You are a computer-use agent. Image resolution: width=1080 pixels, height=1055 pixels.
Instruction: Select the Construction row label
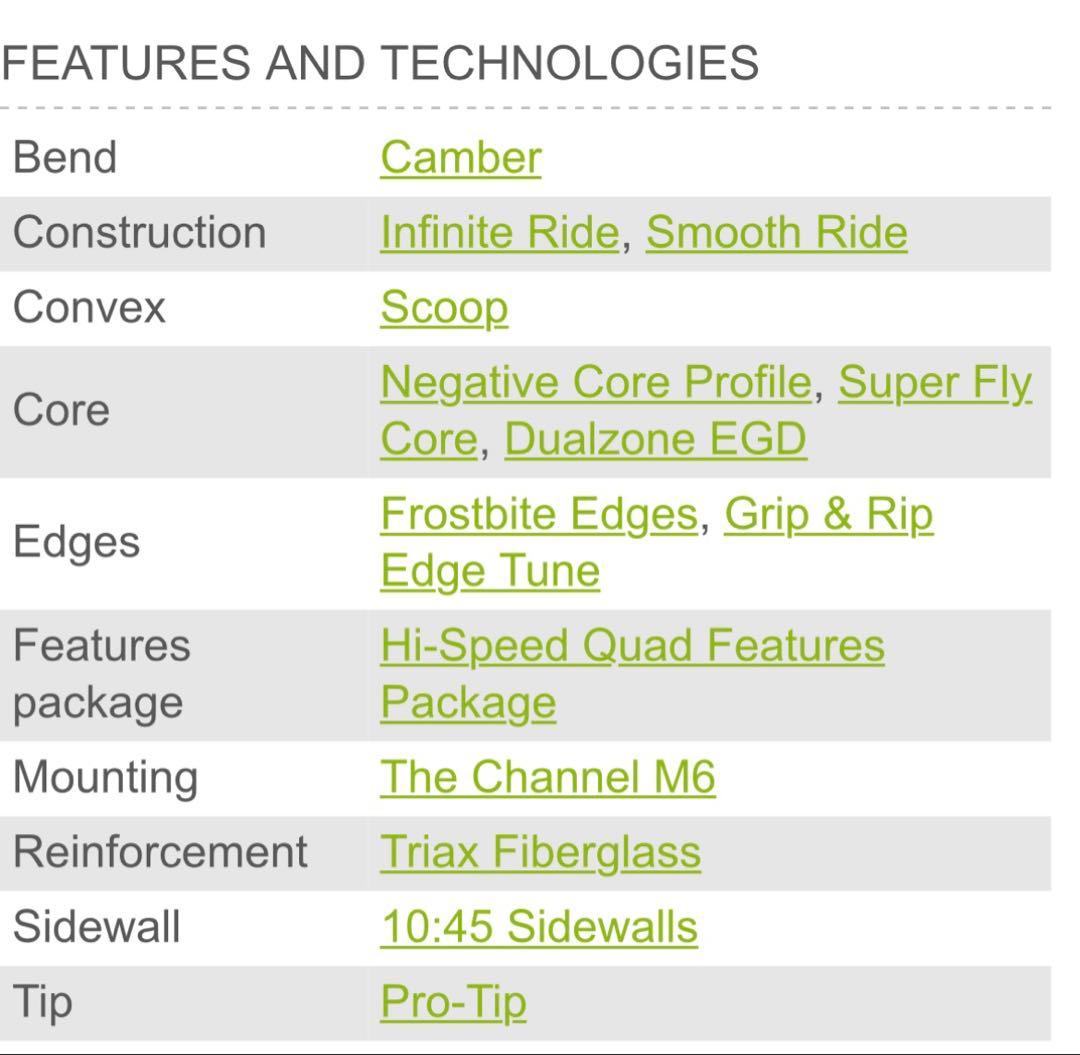click(x=139, y=233)
